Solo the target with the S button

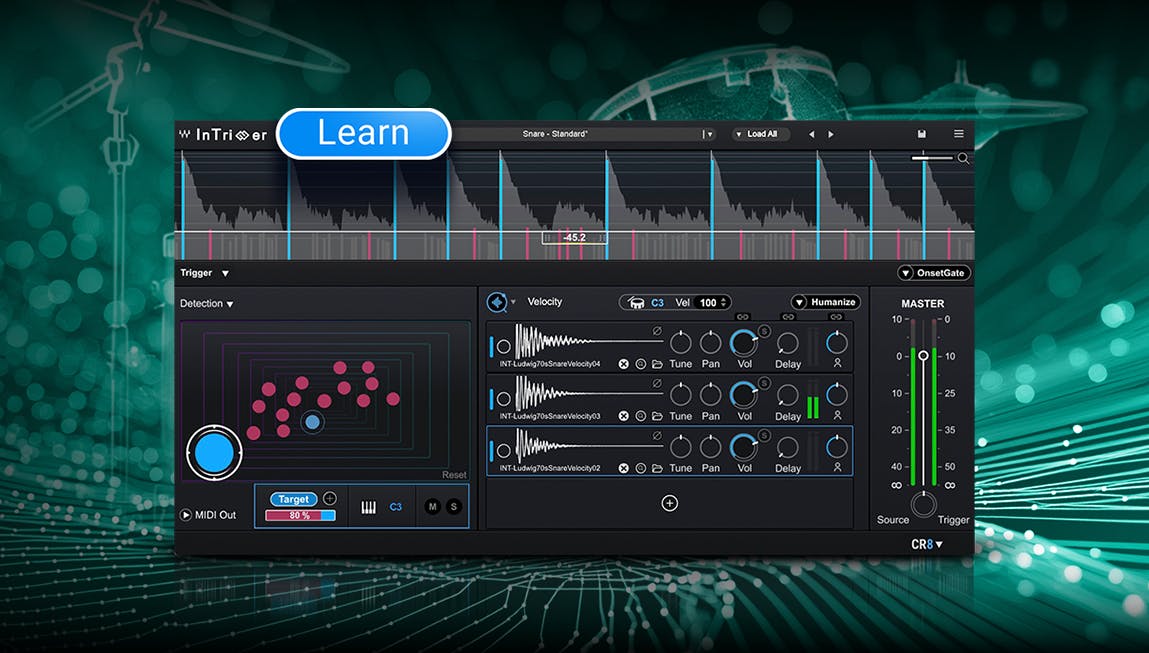454,506
